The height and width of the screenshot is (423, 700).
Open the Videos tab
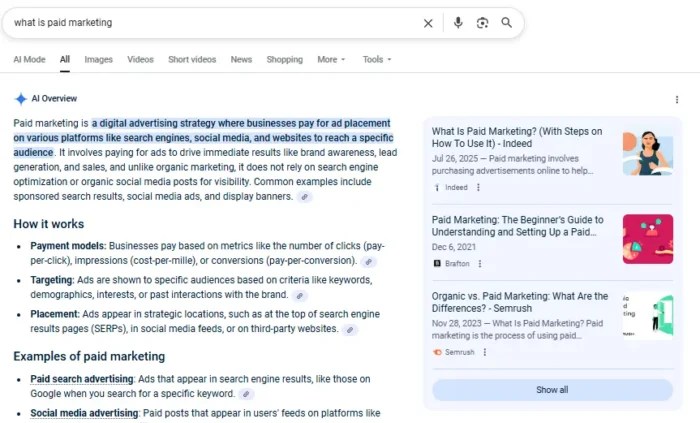pos(140,59)
